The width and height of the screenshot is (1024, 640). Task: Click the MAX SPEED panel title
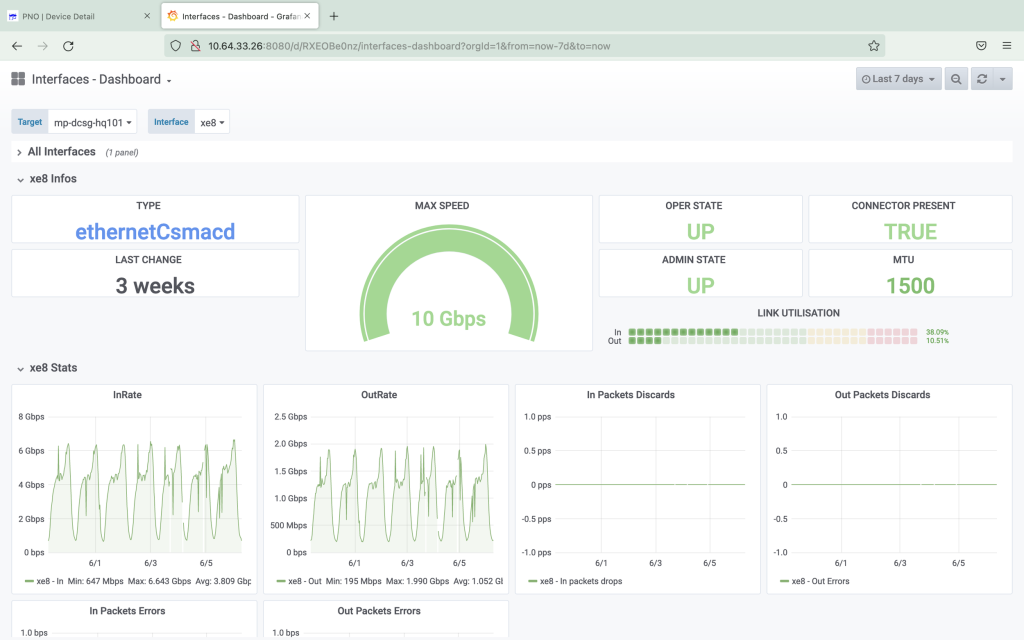click(x=442, y=206)
